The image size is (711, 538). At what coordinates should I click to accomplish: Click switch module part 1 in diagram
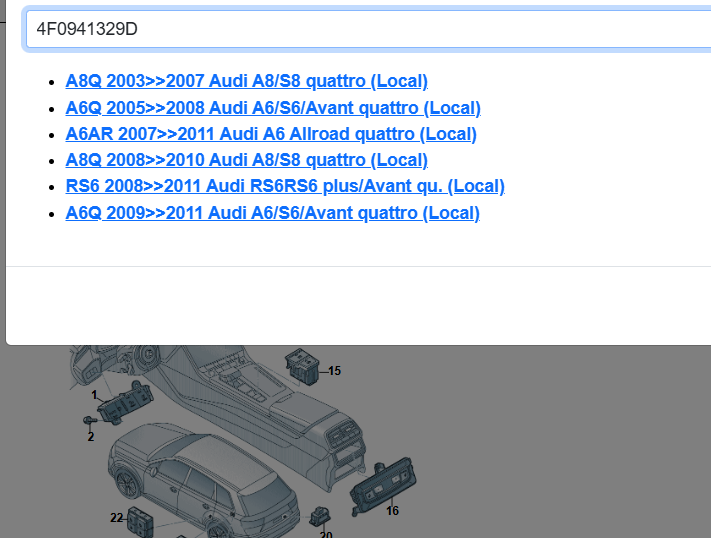(x=128, y=403)
